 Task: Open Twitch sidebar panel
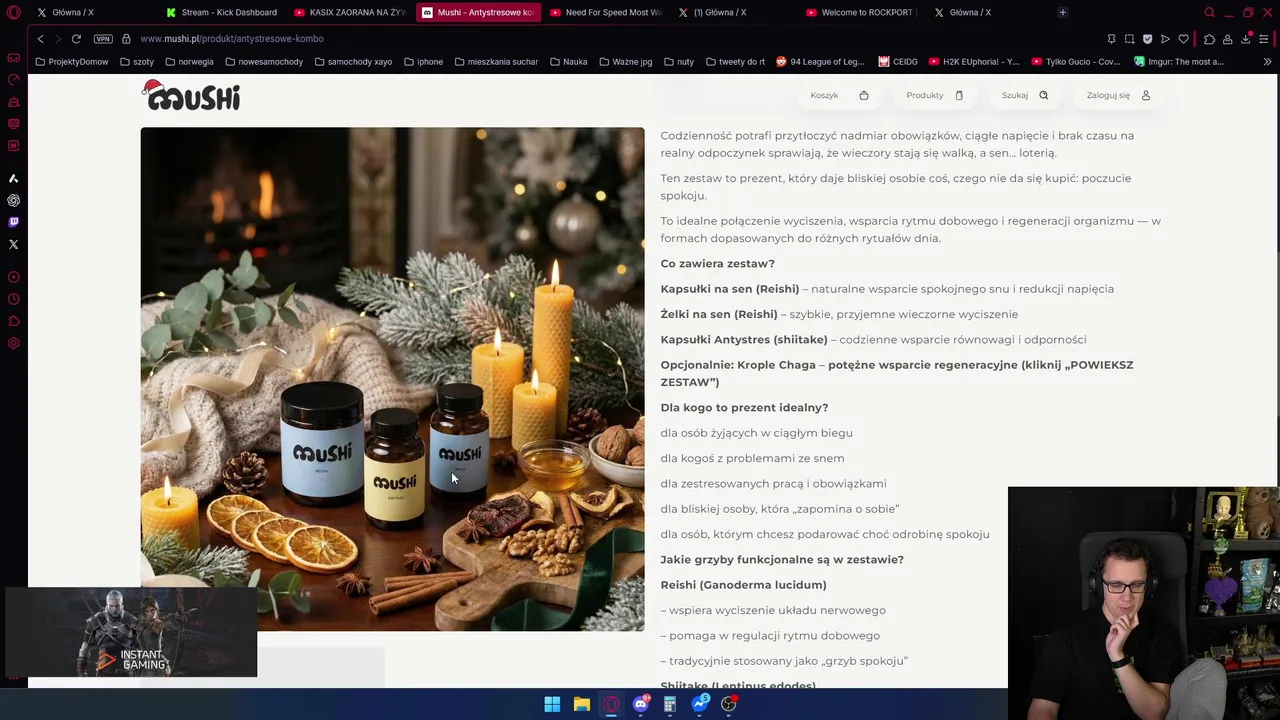13,222
